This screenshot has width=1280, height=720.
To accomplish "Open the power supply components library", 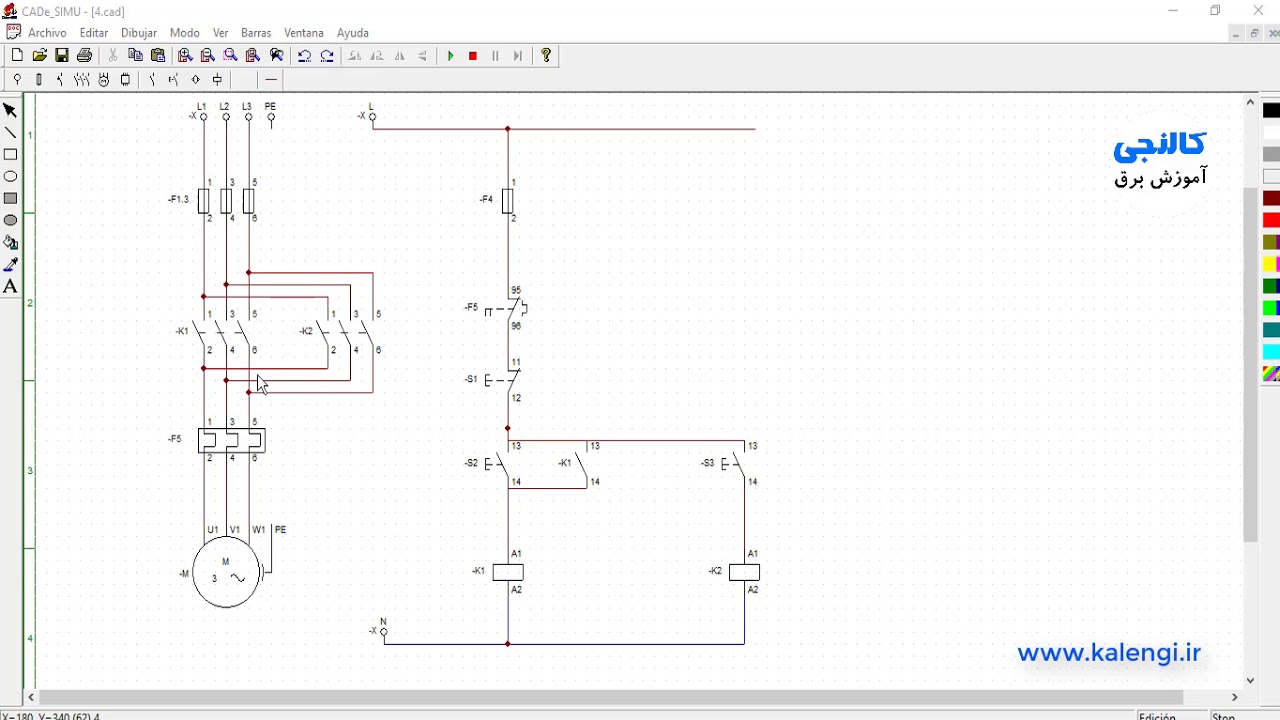I will coord(17,80).
